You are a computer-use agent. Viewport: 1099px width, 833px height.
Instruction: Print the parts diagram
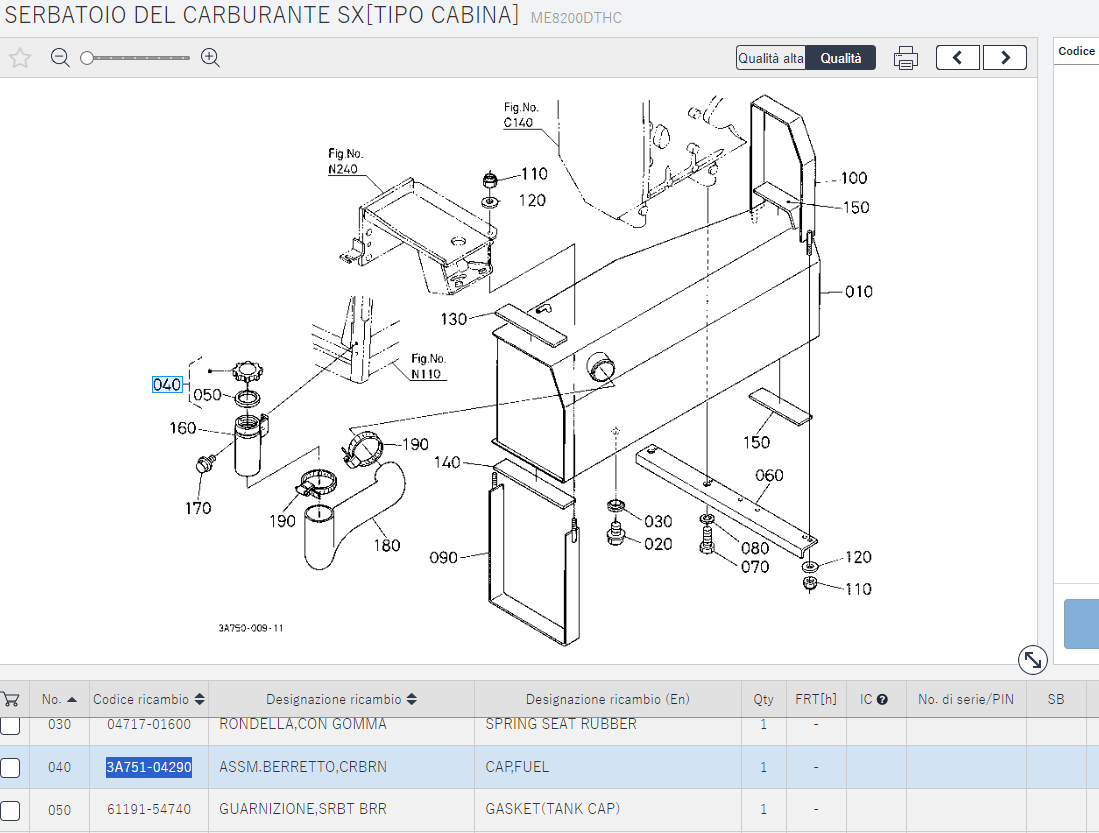tap(905, 58)
